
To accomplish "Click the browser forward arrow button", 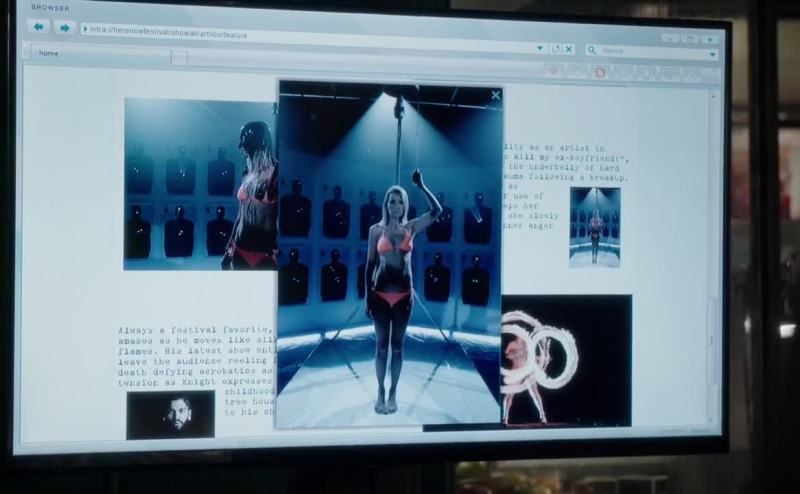I will pos(64,28).
